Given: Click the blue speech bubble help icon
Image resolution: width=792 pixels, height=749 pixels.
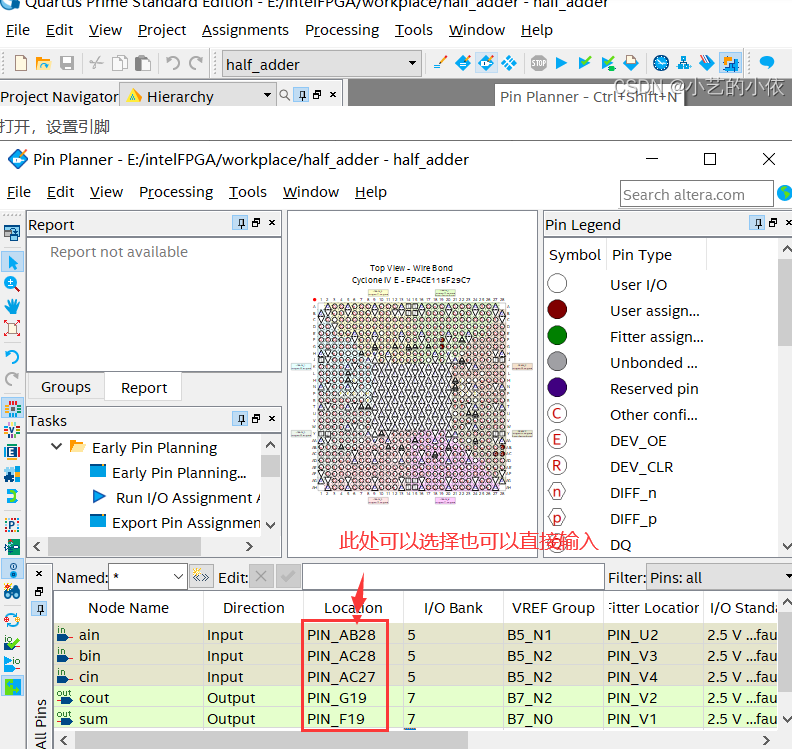Looking at the screenshot, I should (x=767, y=62).
